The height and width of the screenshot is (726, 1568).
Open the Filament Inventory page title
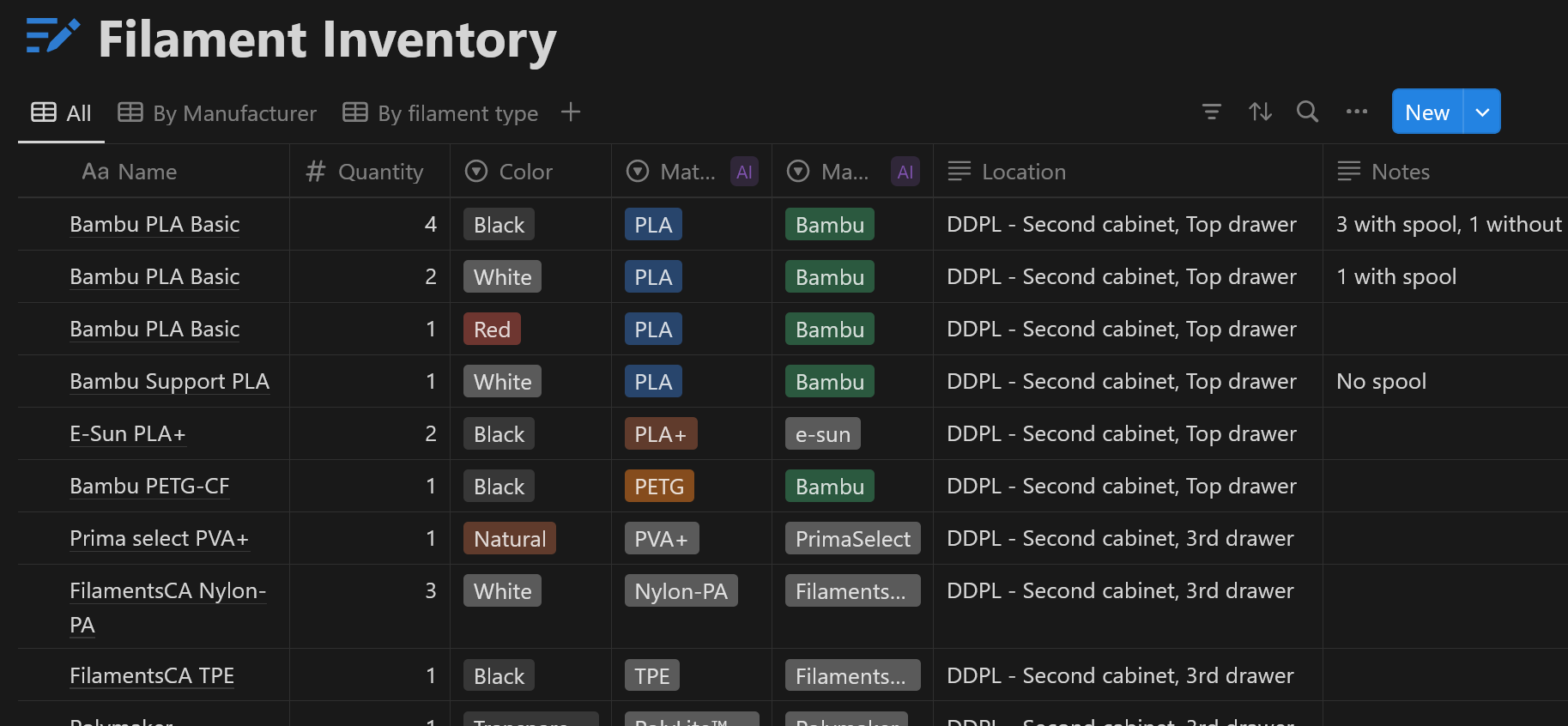tap(327, 39)
